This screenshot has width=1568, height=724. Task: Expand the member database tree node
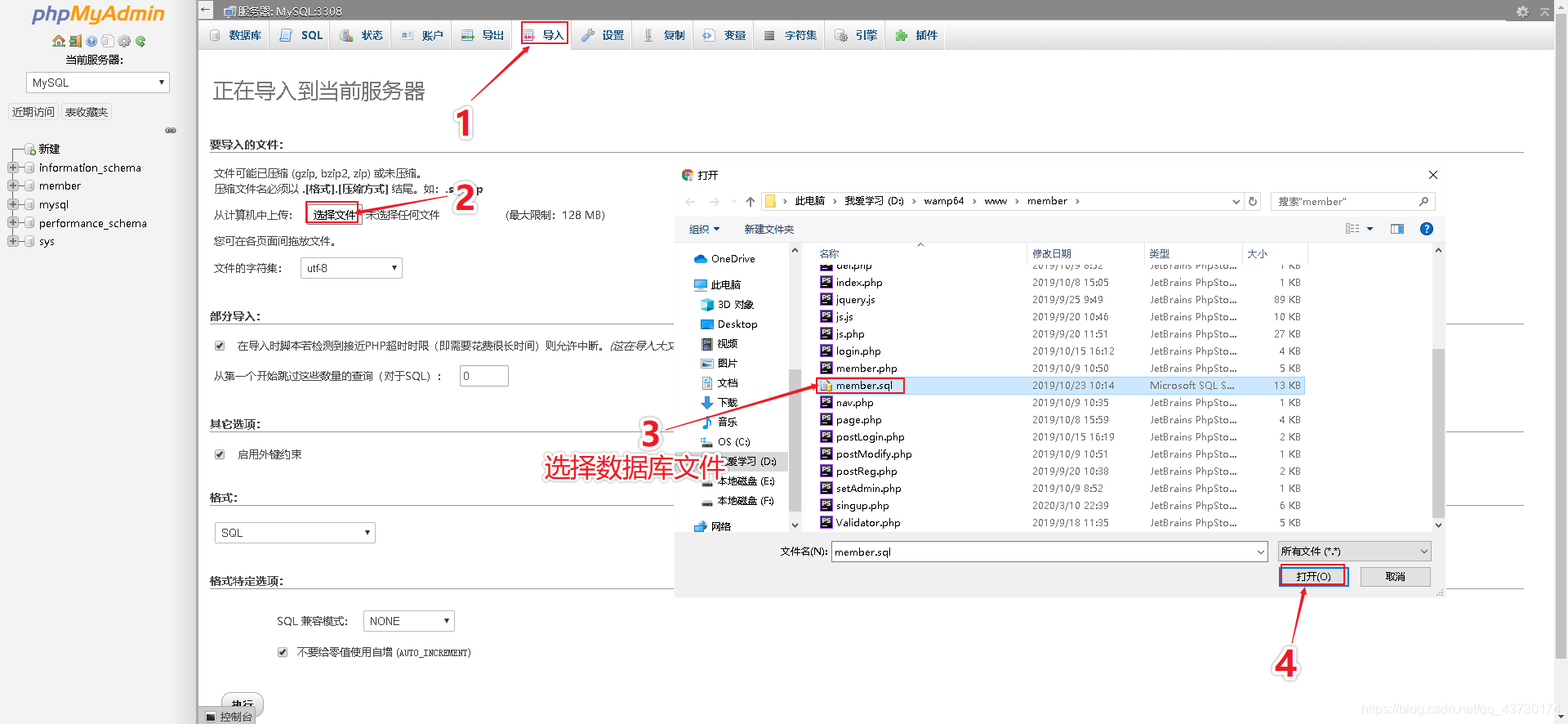click(12, 185)
